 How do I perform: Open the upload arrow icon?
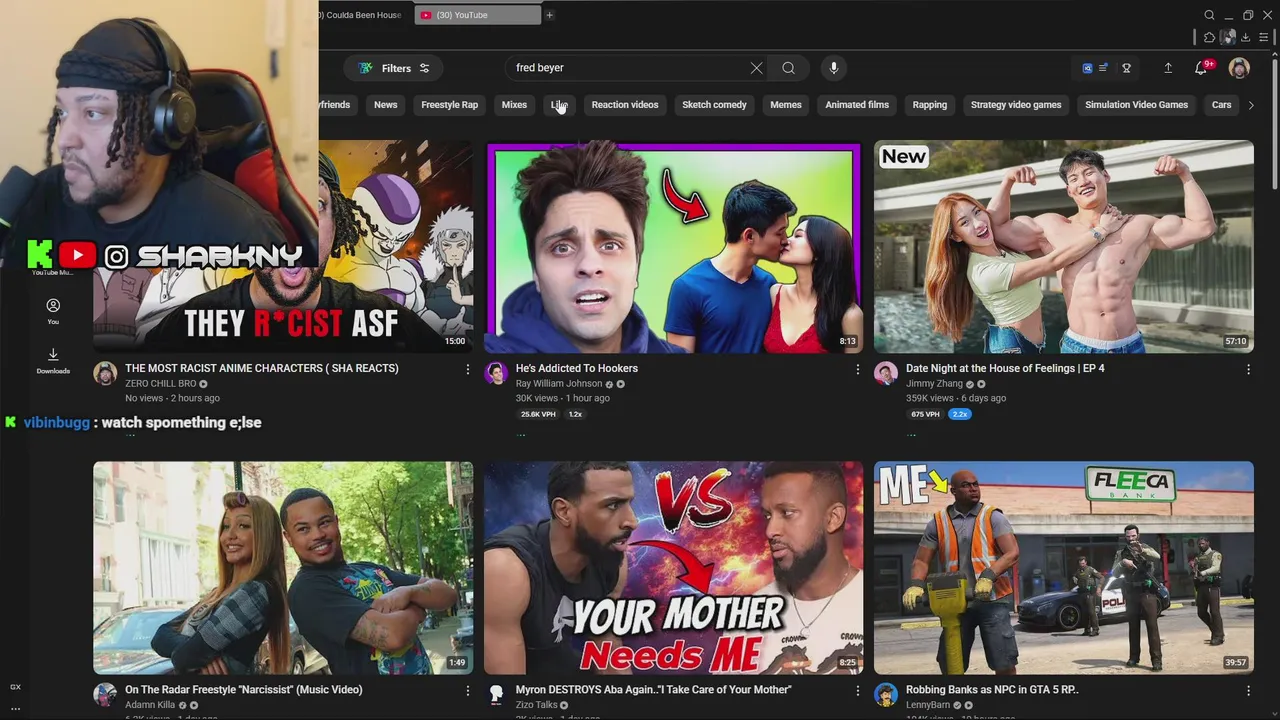[x=1168, y=68]
